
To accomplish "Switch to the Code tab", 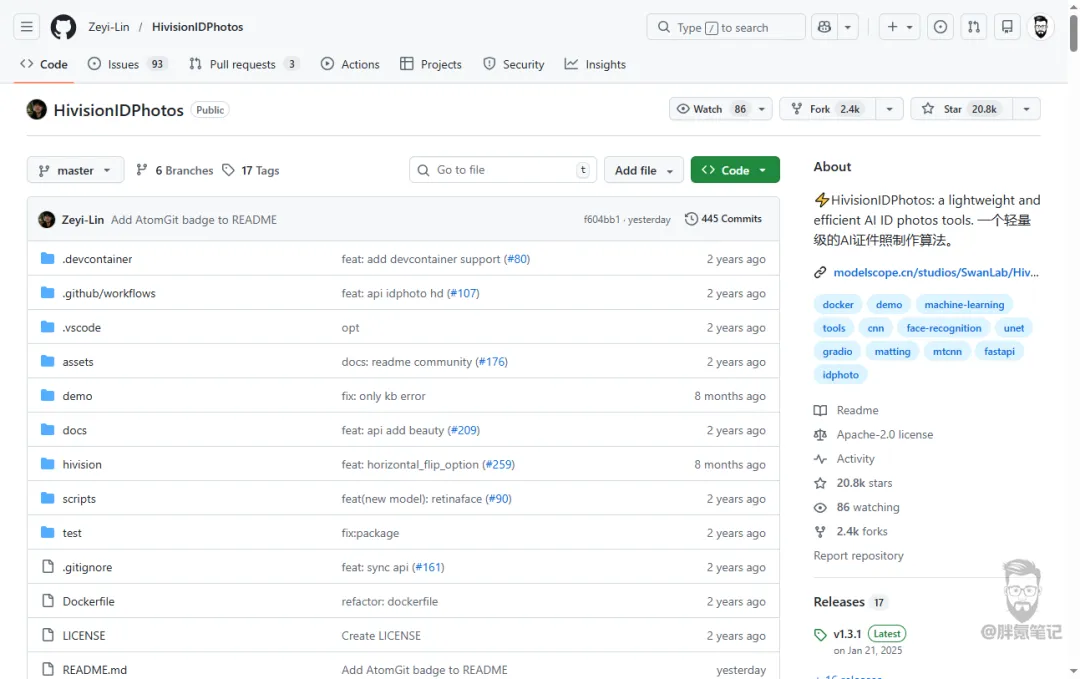I will click(44, 64).
